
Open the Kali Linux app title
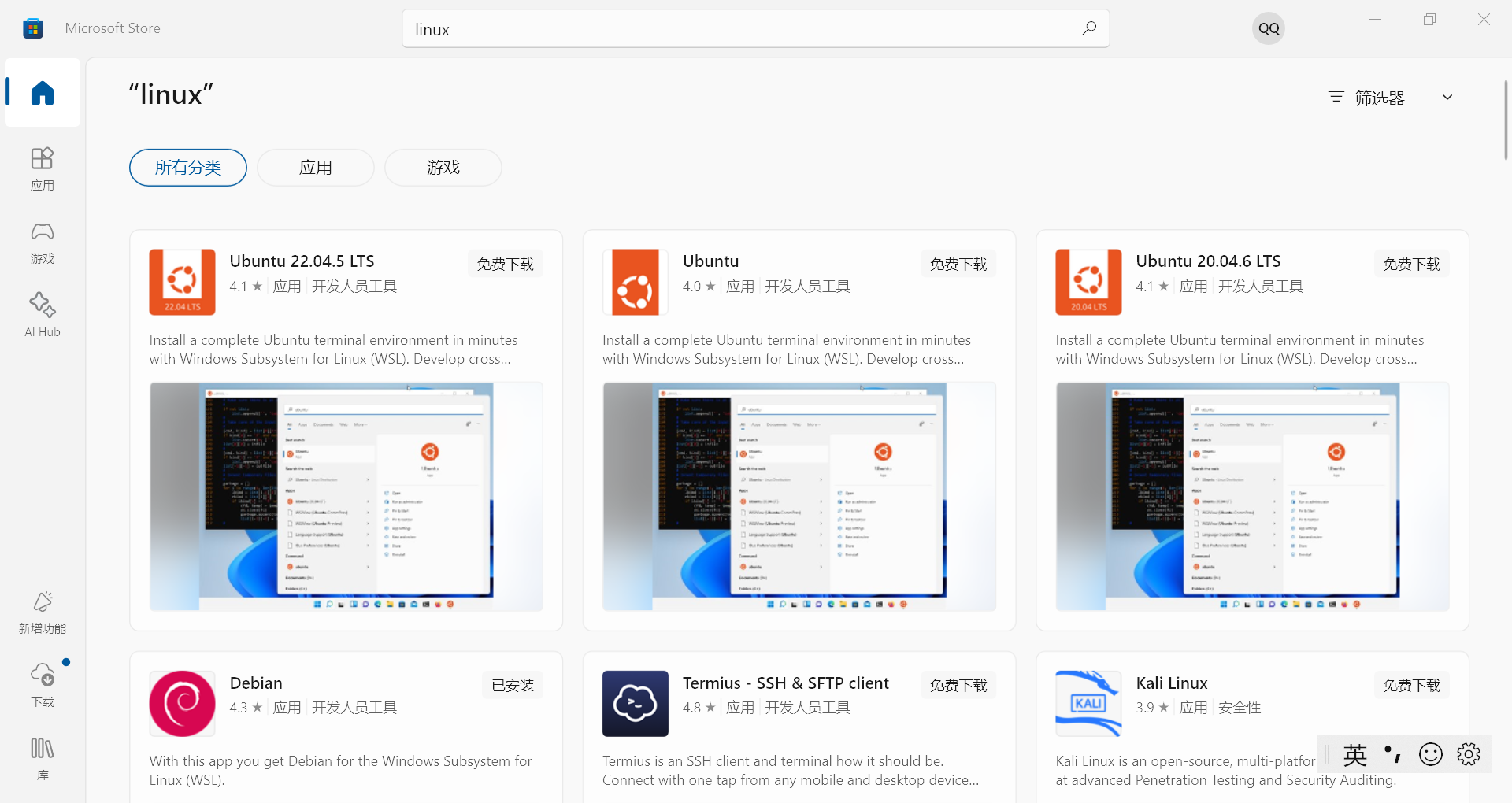point(1172,683)
